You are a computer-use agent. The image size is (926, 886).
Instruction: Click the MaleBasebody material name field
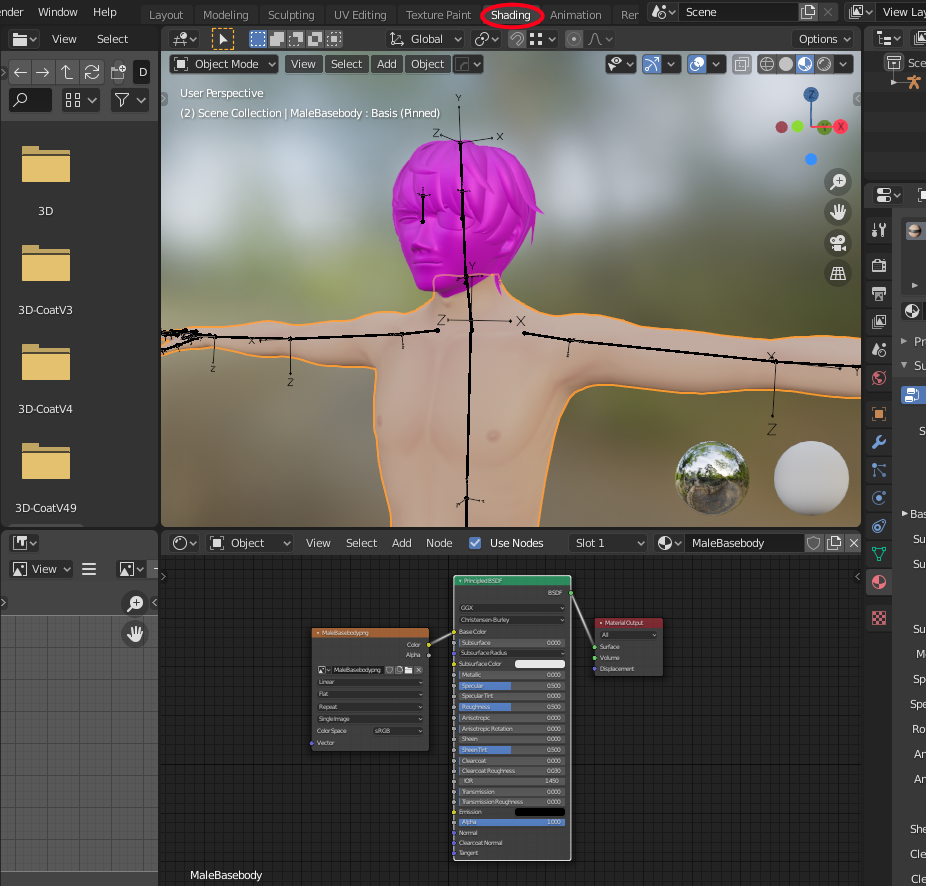click(x=744, y=543)
